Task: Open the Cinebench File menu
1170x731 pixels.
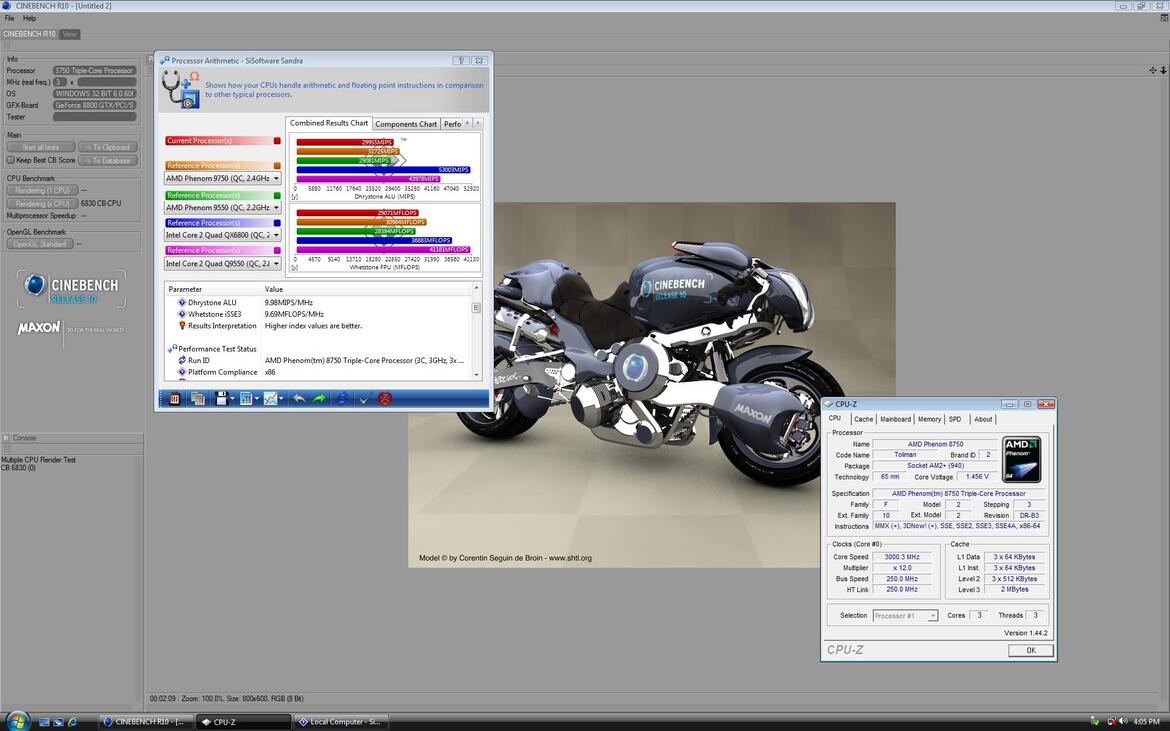Action: pos(10,18)
